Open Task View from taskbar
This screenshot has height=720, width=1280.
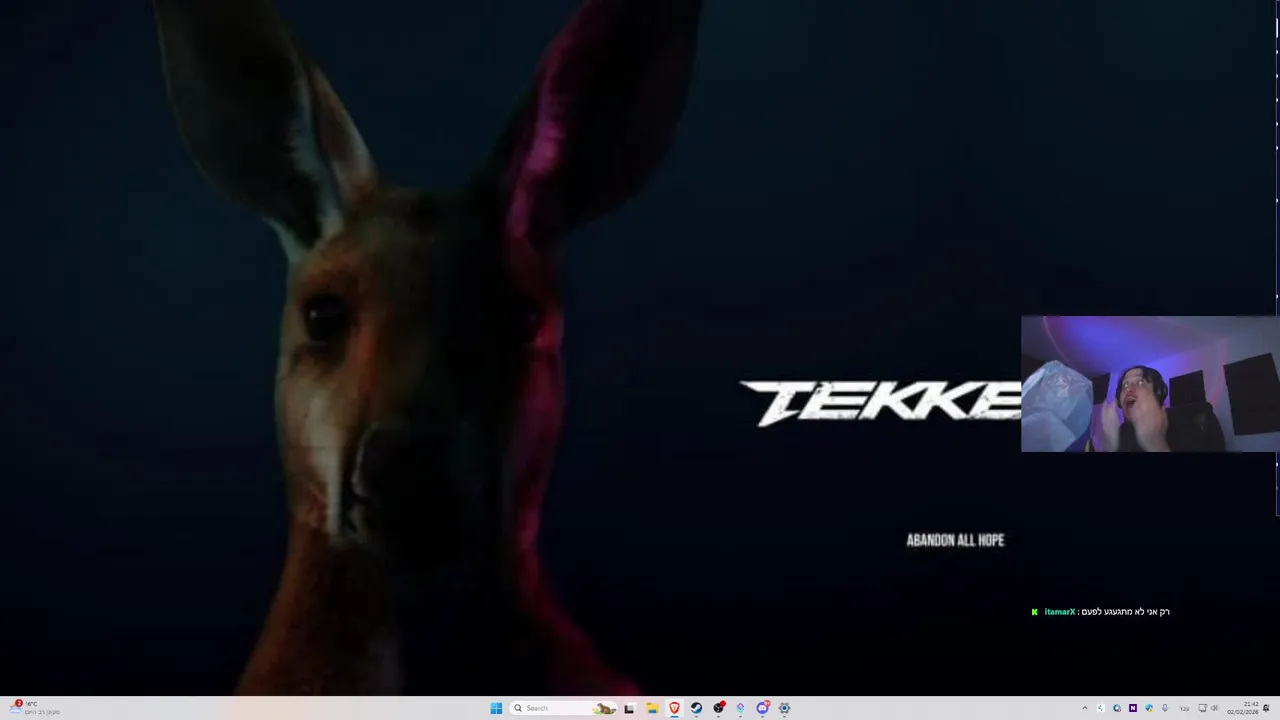(x=629, y=708)
